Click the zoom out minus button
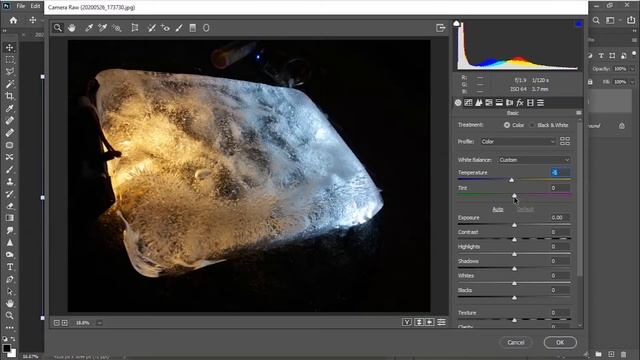Screen dimensions: 640x360 57,323
